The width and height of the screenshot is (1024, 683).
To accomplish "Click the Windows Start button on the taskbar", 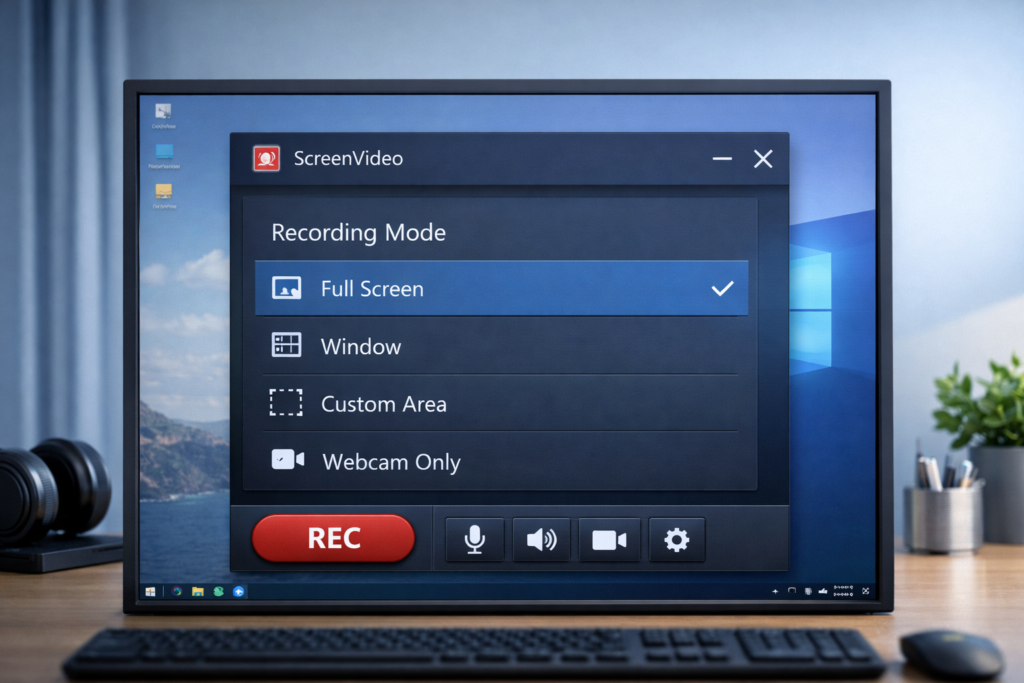I will click(x=151, y=590).
